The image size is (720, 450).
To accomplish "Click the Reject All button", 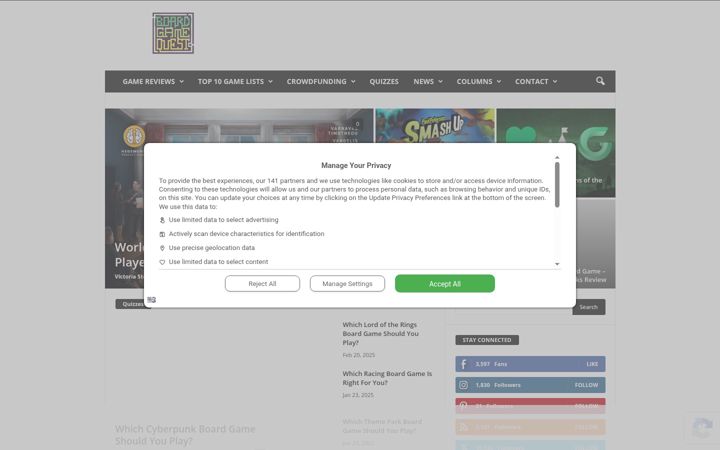I will [262, 284].
